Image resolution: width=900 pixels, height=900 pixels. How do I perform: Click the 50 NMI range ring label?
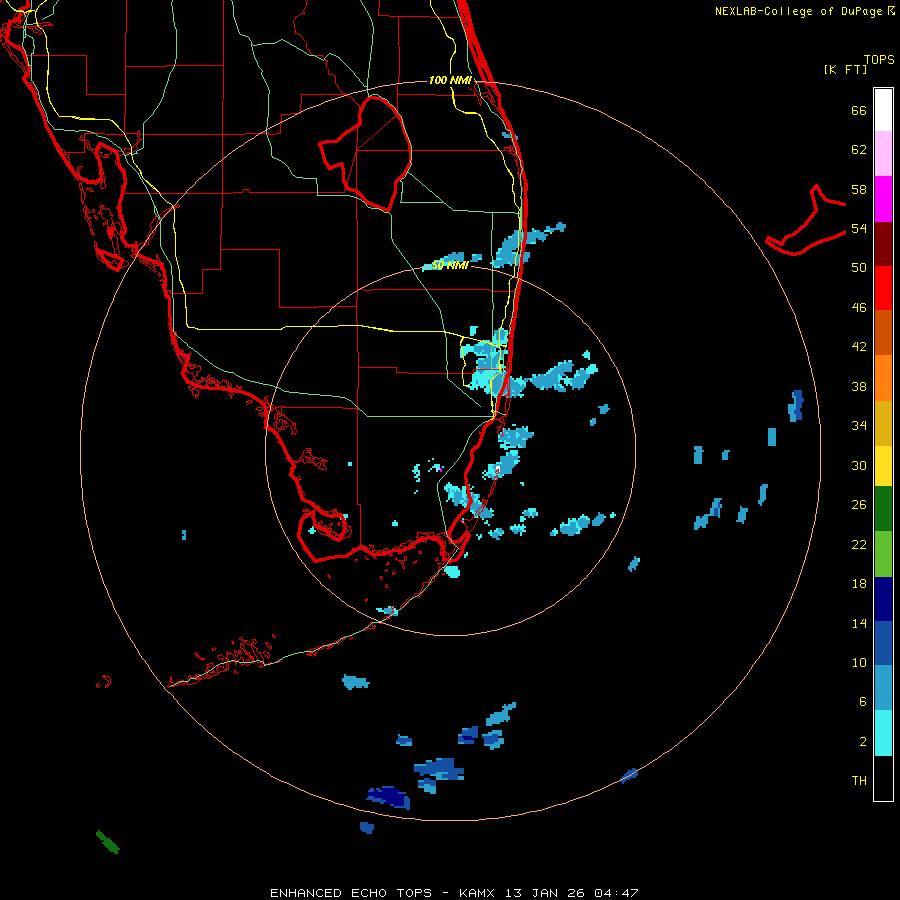click(x=449, y=265)
